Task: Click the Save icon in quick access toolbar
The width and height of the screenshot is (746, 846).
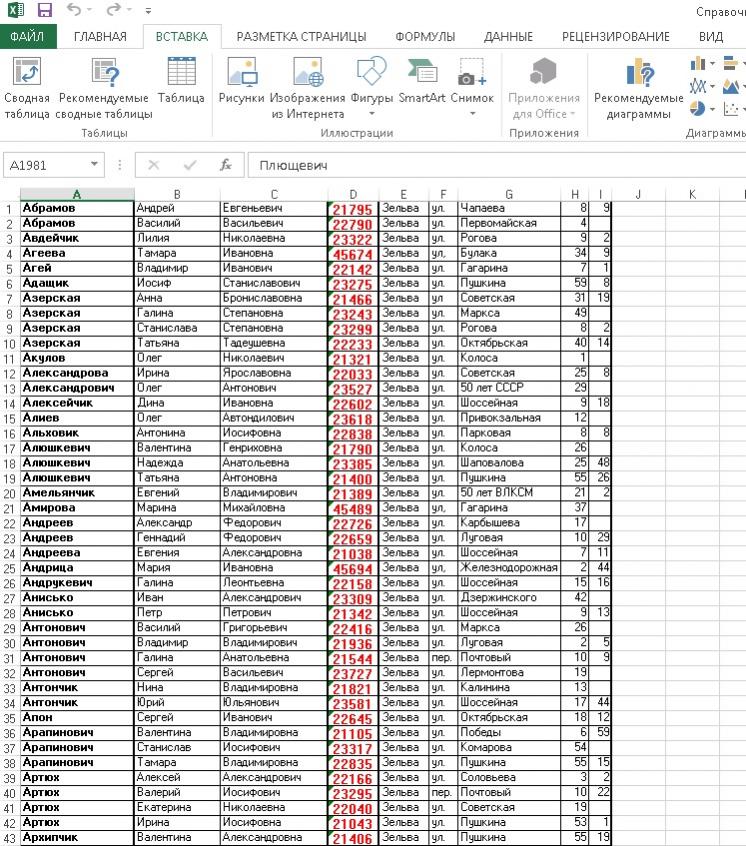Action: 44,11
